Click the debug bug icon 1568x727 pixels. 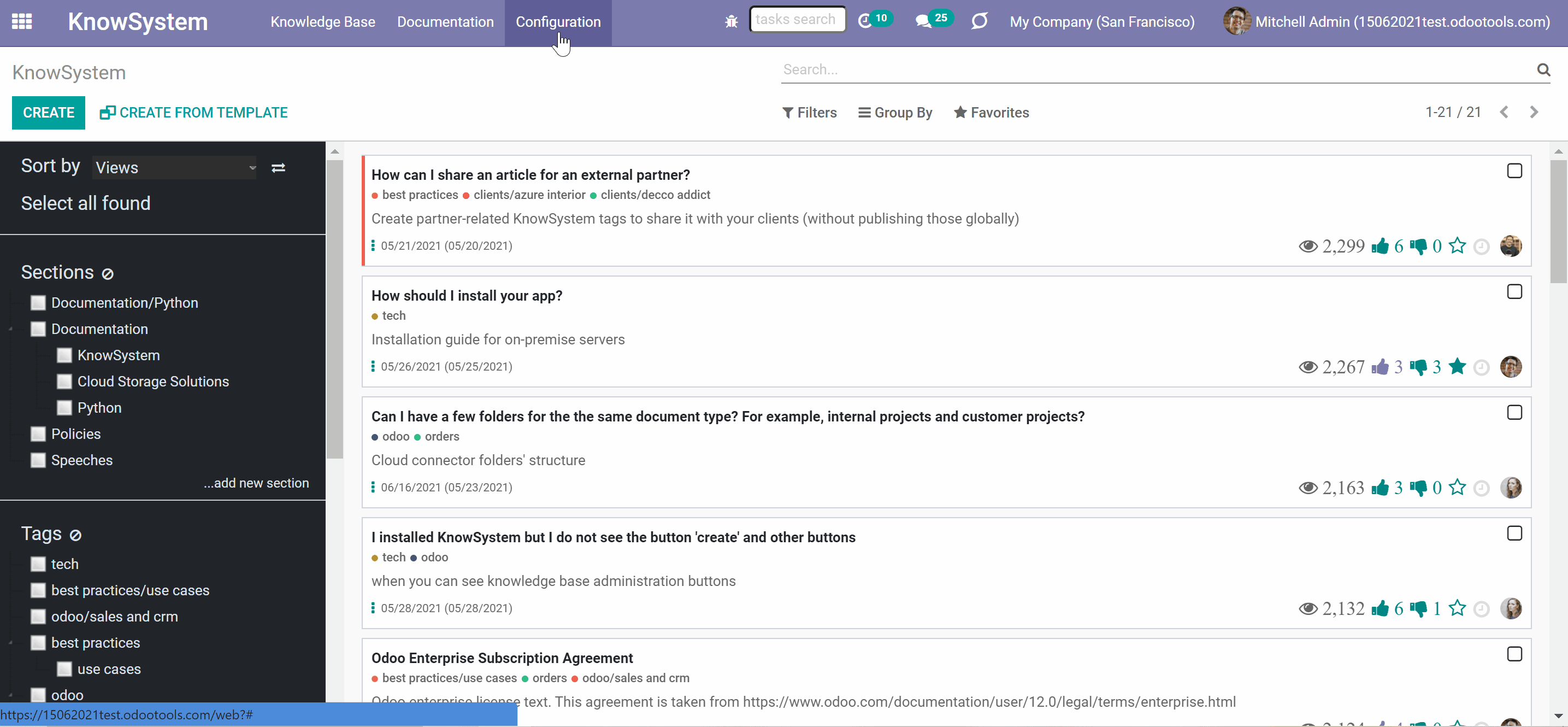[731, 22]
